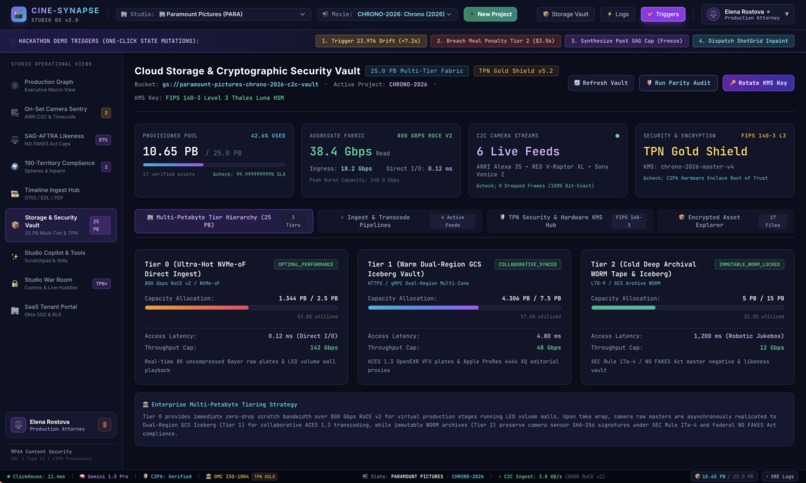This screenshot has height=483, width=806.
Task: Click the New Project button
Action: click(x=490, y=14)
